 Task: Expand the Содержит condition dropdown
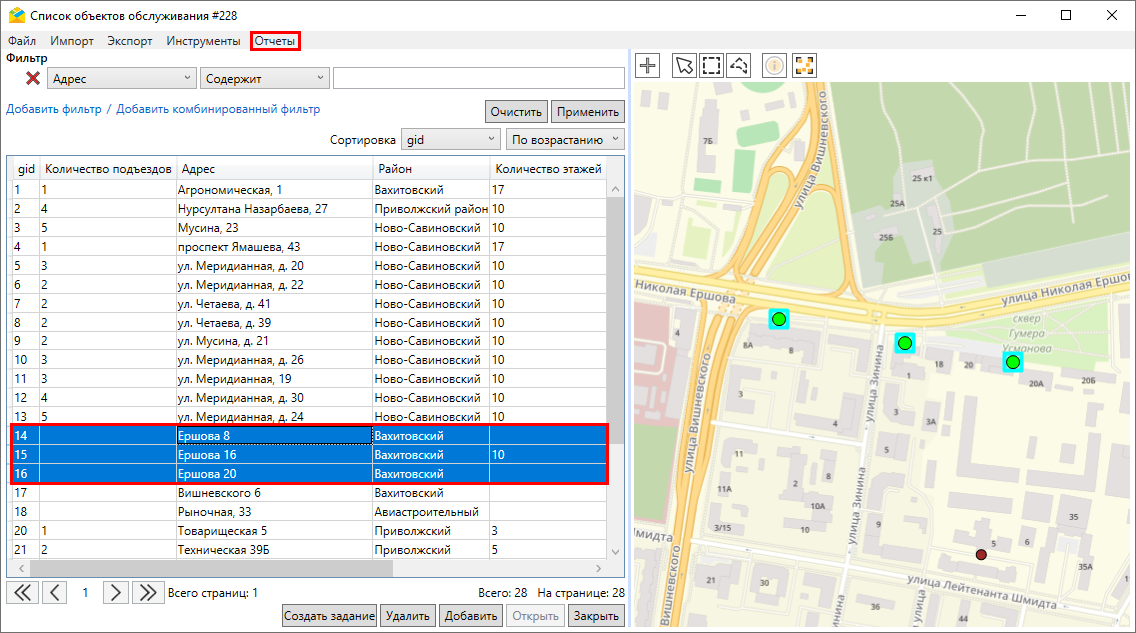(x=264, y=78)
